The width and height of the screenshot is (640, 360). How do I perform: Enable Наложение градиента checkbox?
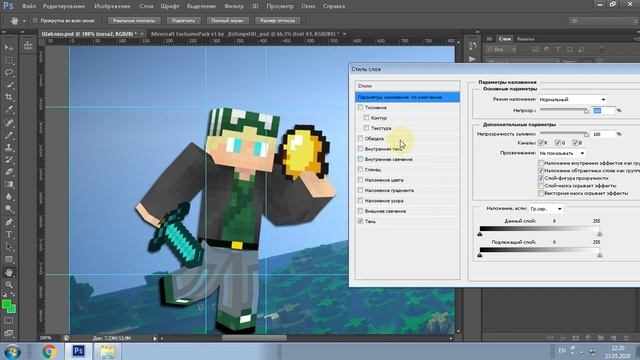point(360,190)
